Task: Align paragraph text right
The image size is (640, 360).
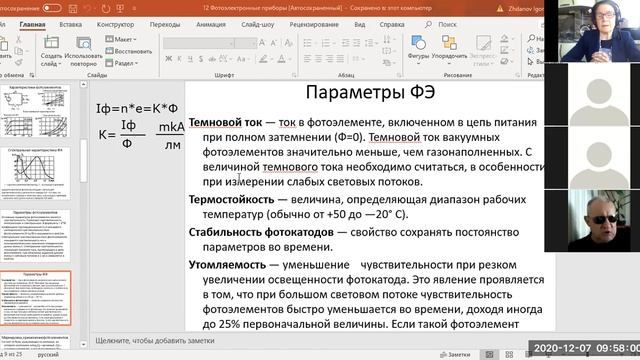Action: click(x=329, y=59)
